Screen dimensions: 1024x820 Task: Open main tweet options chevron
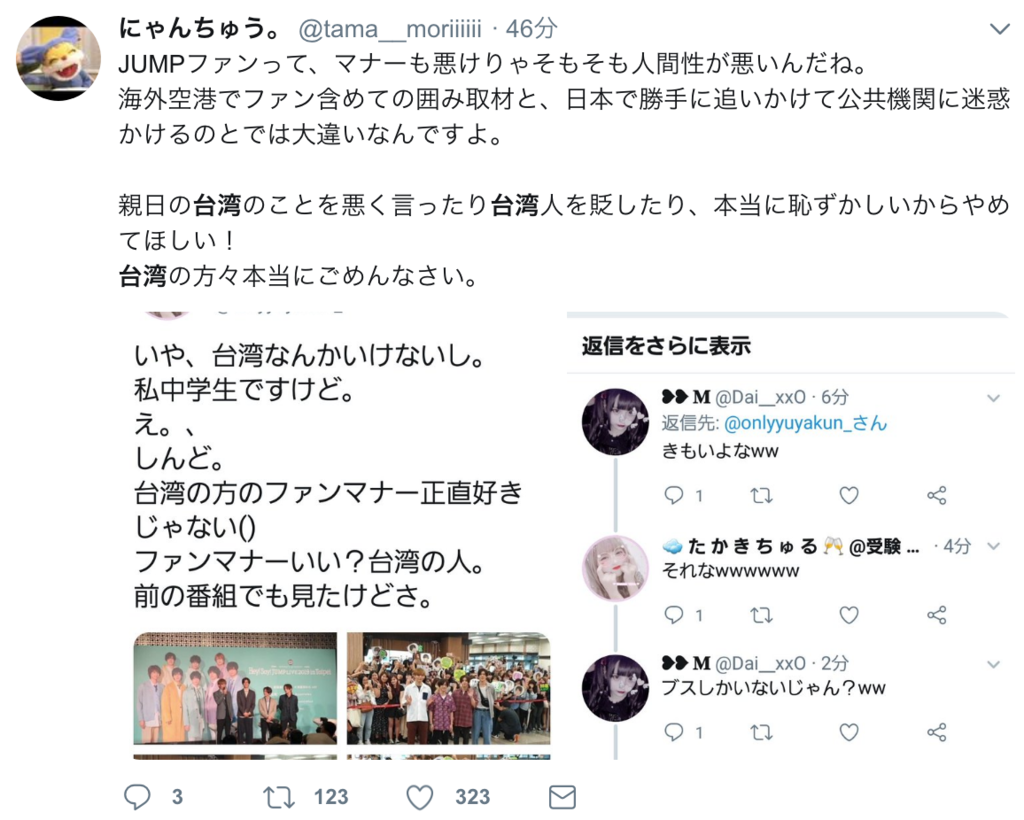point(1000,29)
